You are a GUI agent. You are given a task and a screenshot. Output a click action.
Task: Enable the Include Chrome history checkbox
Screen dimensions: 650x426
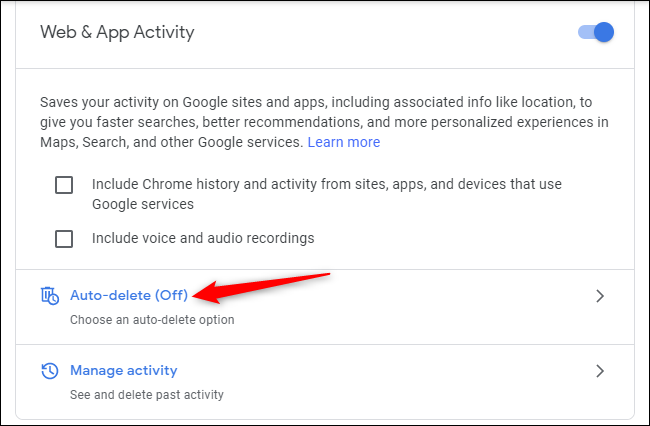[64, 185]
